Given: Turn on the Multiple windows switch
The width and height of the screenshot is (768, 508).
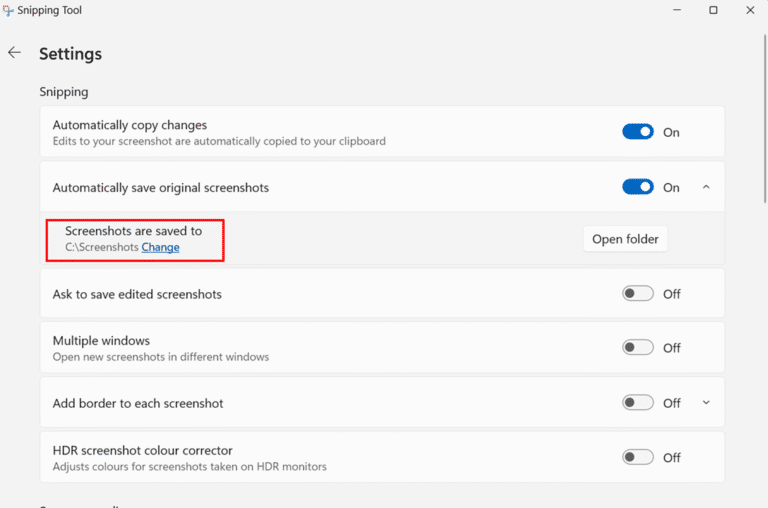Looking at the screenshot, I should point(638,347).
